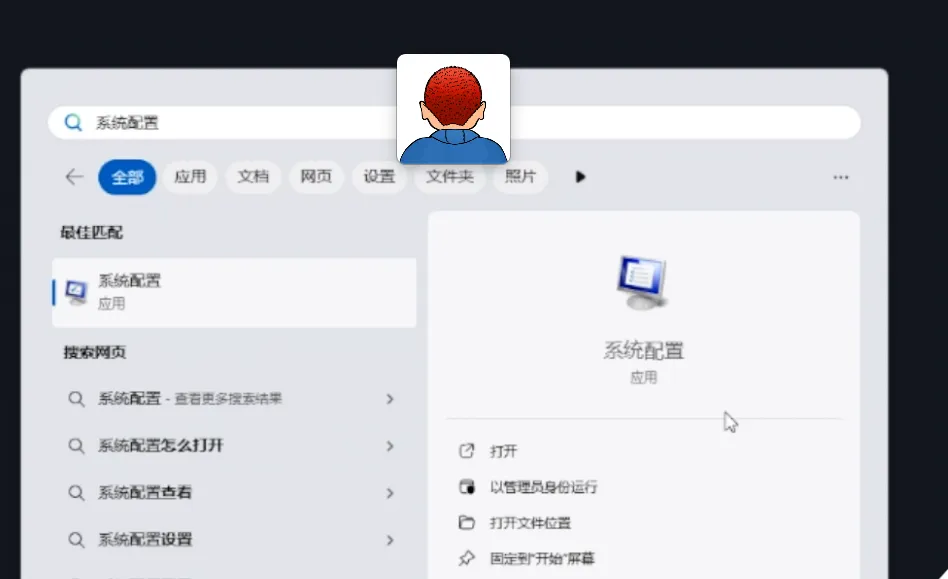
Task: Click the 系统配置 app icon in best match
Action: pyautogui.click(x=76, y=293)
